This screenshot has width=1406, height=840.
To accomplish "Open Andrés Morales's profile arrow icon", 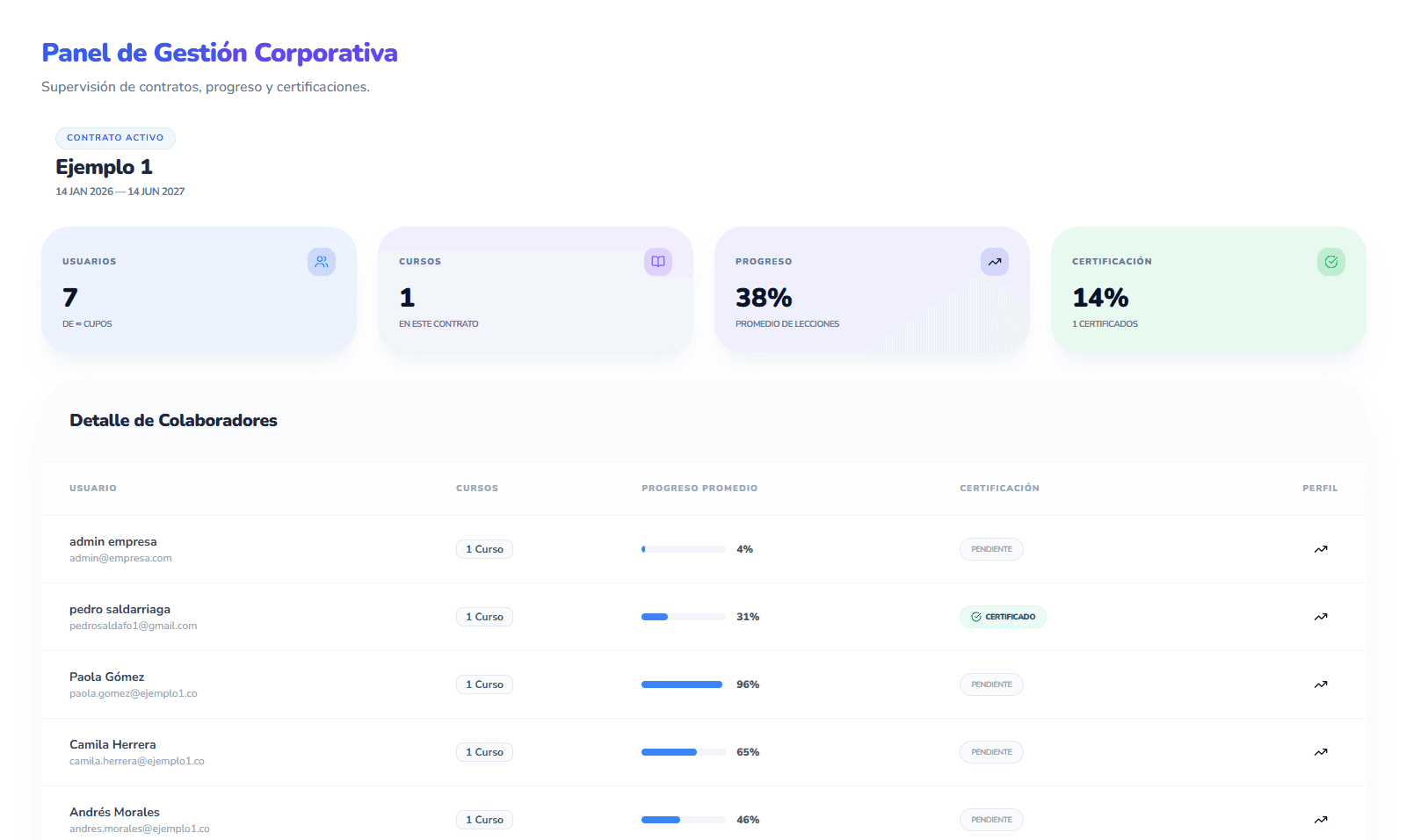I will (1320, 820).
